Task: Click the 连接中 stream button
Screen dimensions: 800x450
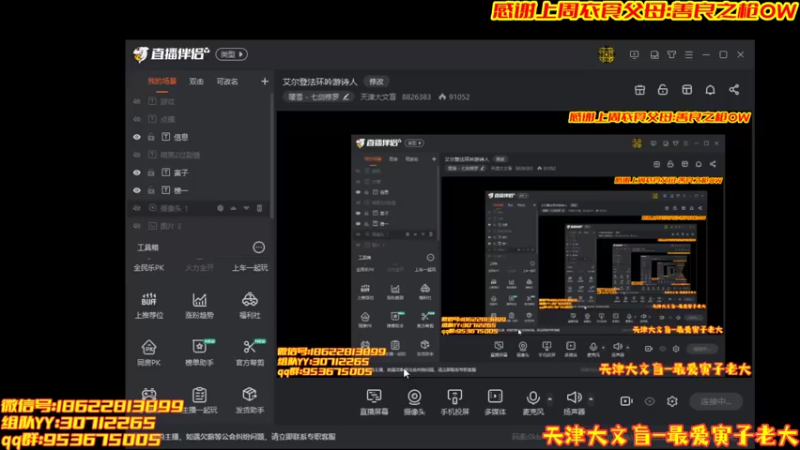Action: 716,402
